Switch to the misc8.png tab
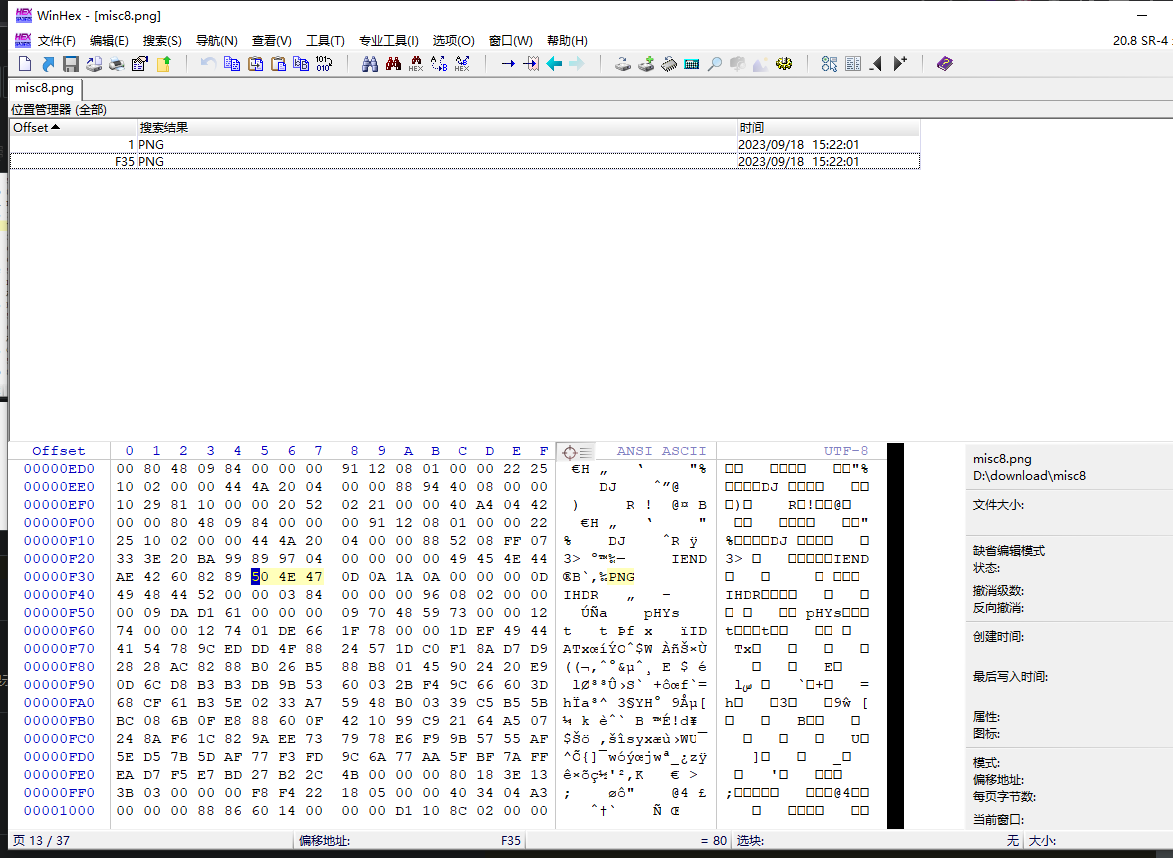Image resolution: width=1173 pixels, height=858 pixels. point(45,88)
